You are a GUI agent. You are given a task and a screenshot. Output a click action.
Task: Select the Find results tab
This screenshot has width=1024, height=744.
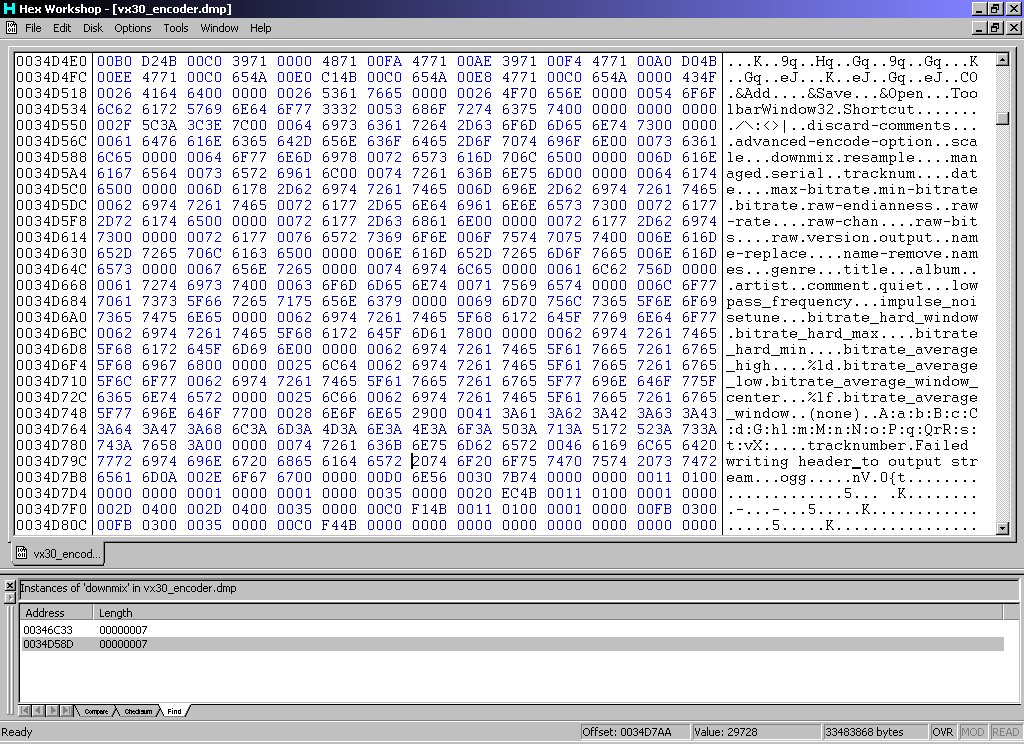(x=174, y=711)
